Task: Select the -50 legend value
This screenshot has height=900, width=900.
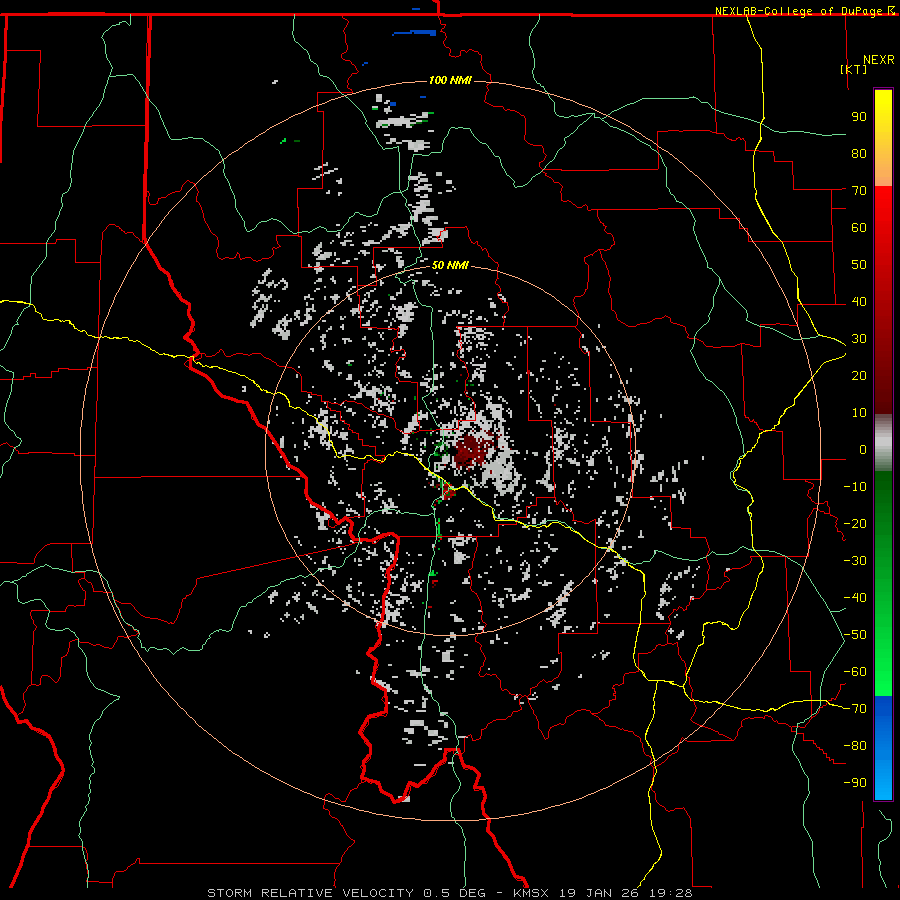Action: (855, 635)
